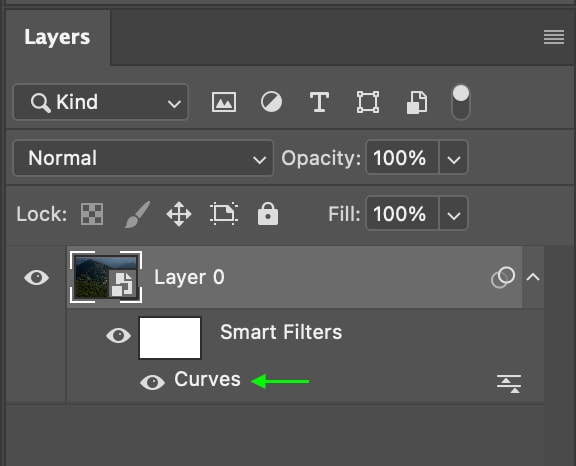Toggle Curves filter visibility eye
Image resolution: width=576 pixels, height=466 pixels.
(152, 382)
